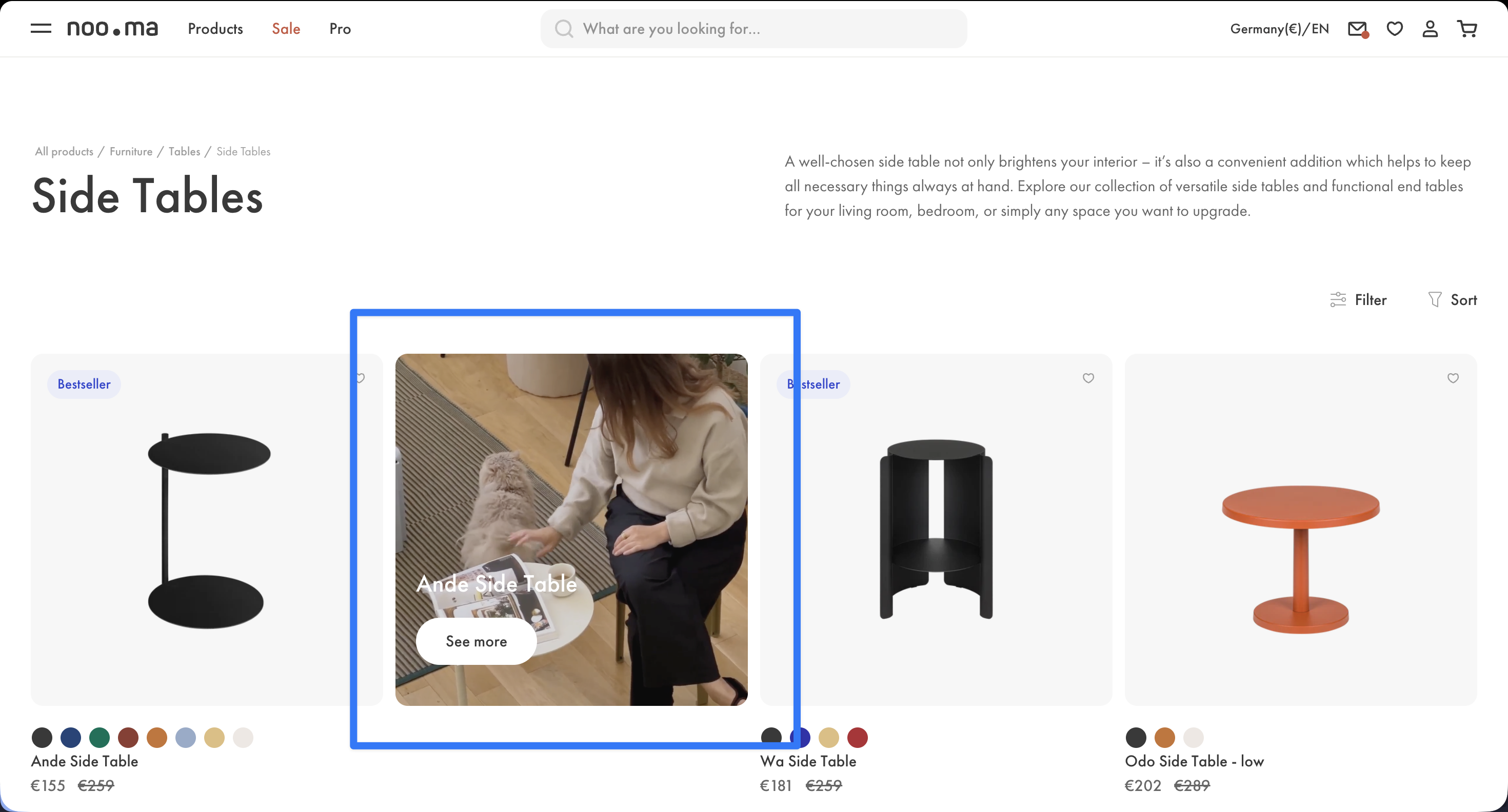Go to the Sale section
This screenshot has width=1508, height=812.
pos(286,29)
